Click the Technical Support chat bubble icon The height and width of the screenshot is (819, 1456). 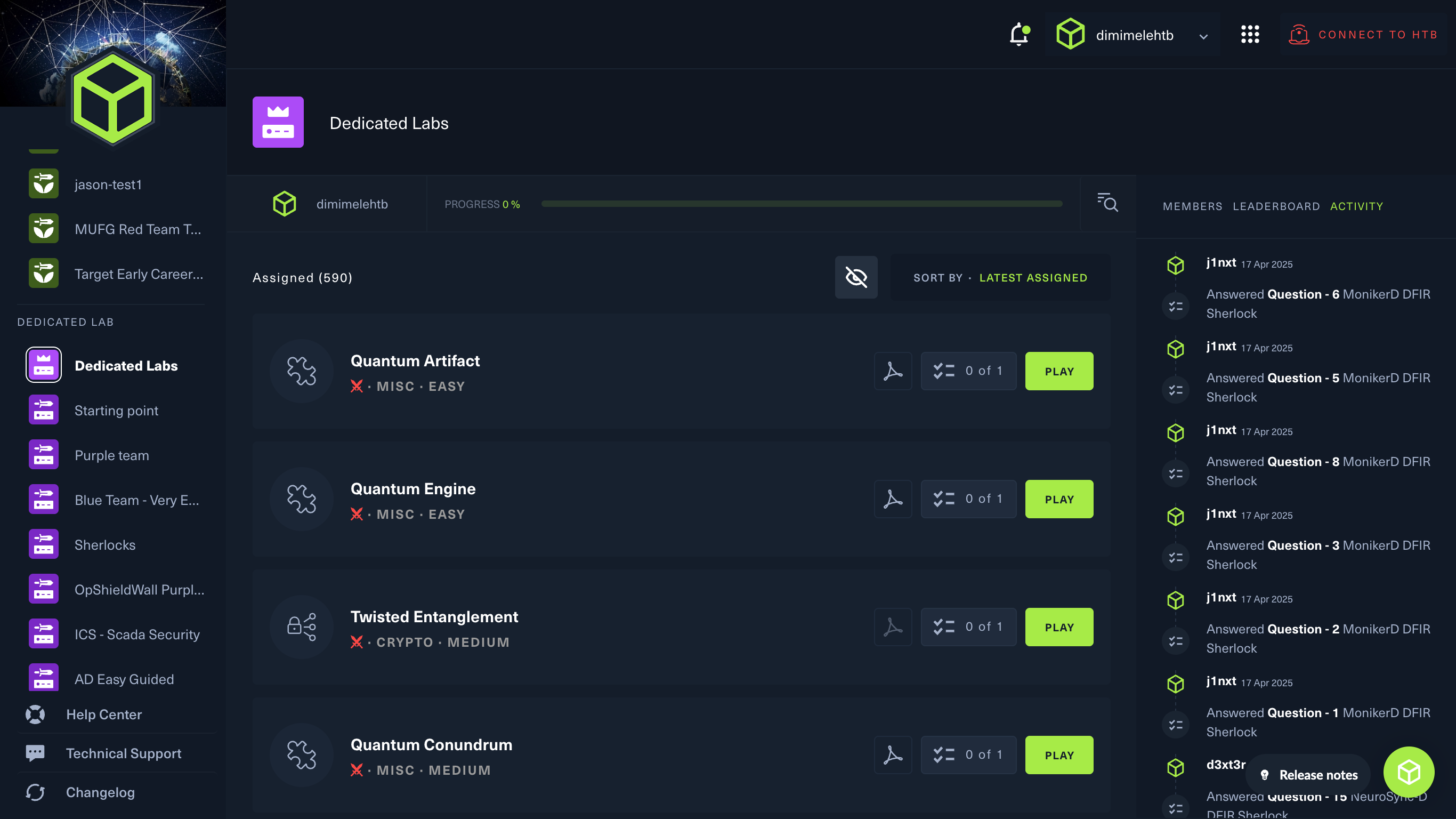pos(35,753)
